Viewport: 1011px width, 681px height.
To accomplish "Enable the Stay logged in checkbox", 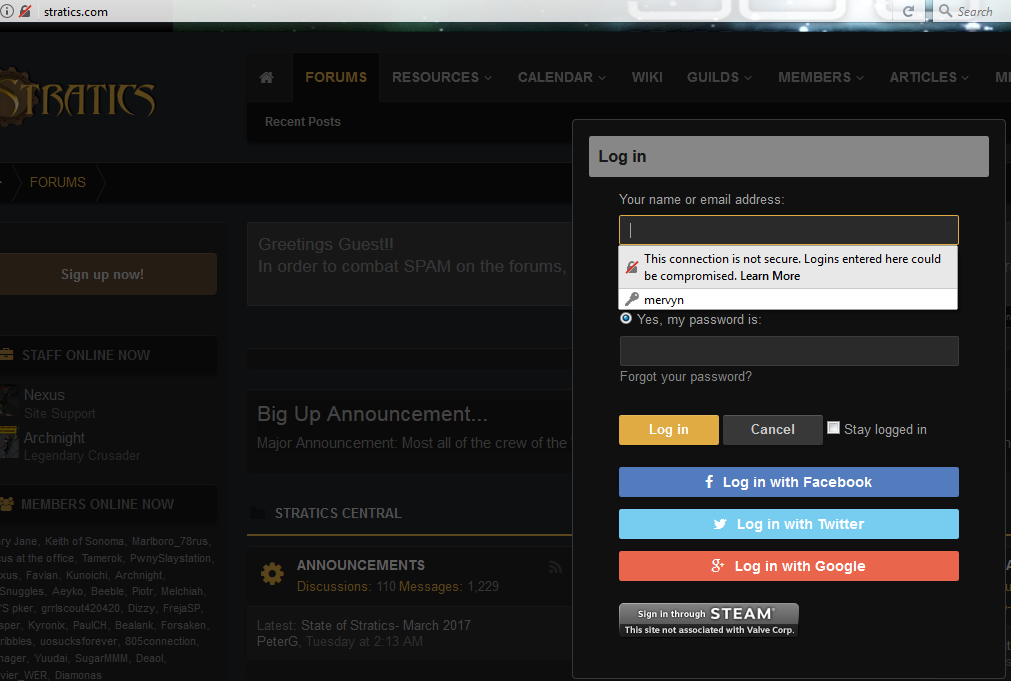I will point(834,428).
